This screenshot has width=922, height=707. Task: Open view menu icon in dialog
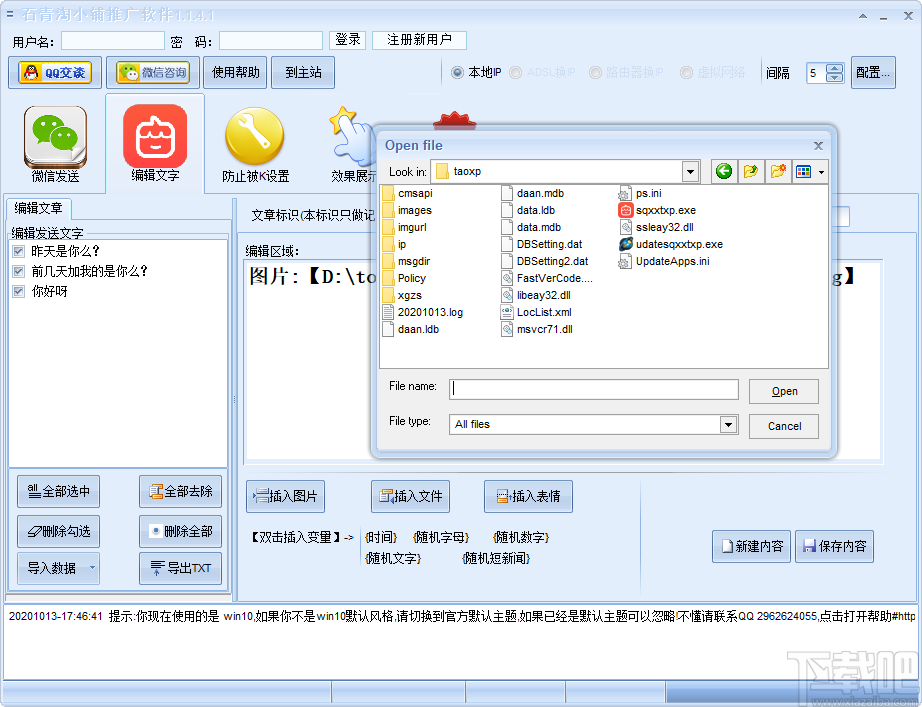pos(803,171)
